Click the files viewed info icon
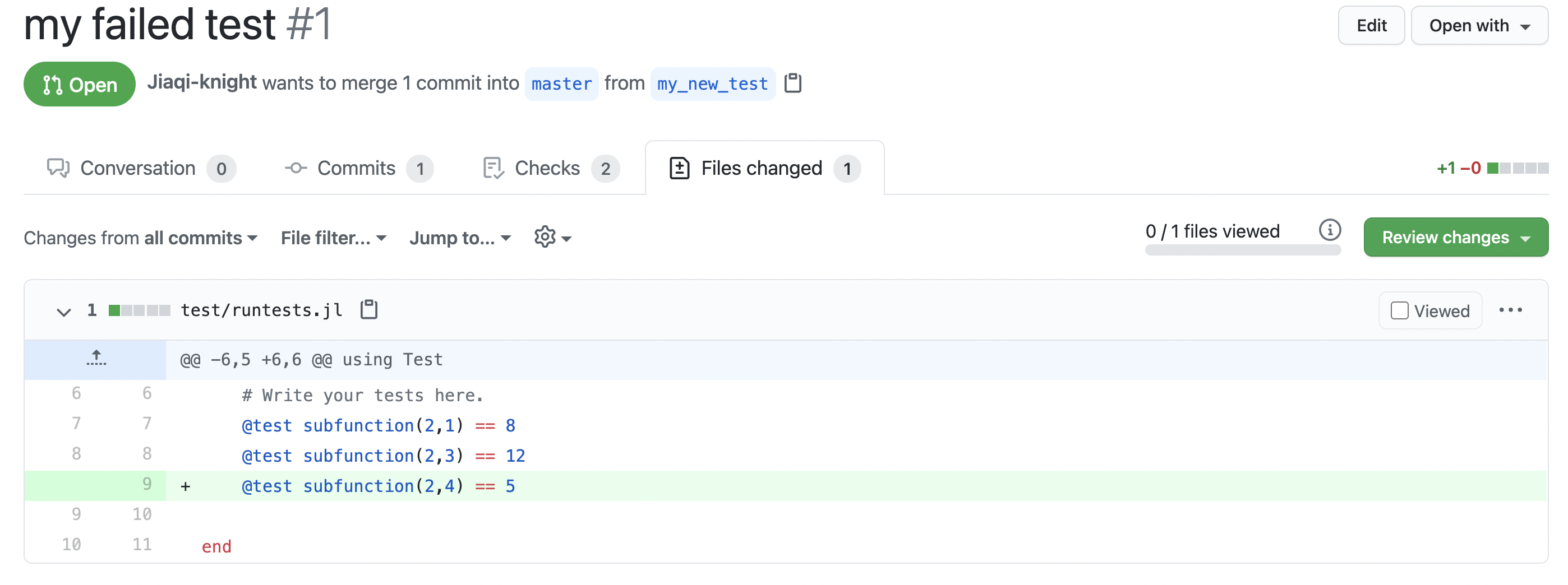The image size is (1568, 585). point(1330,230)
